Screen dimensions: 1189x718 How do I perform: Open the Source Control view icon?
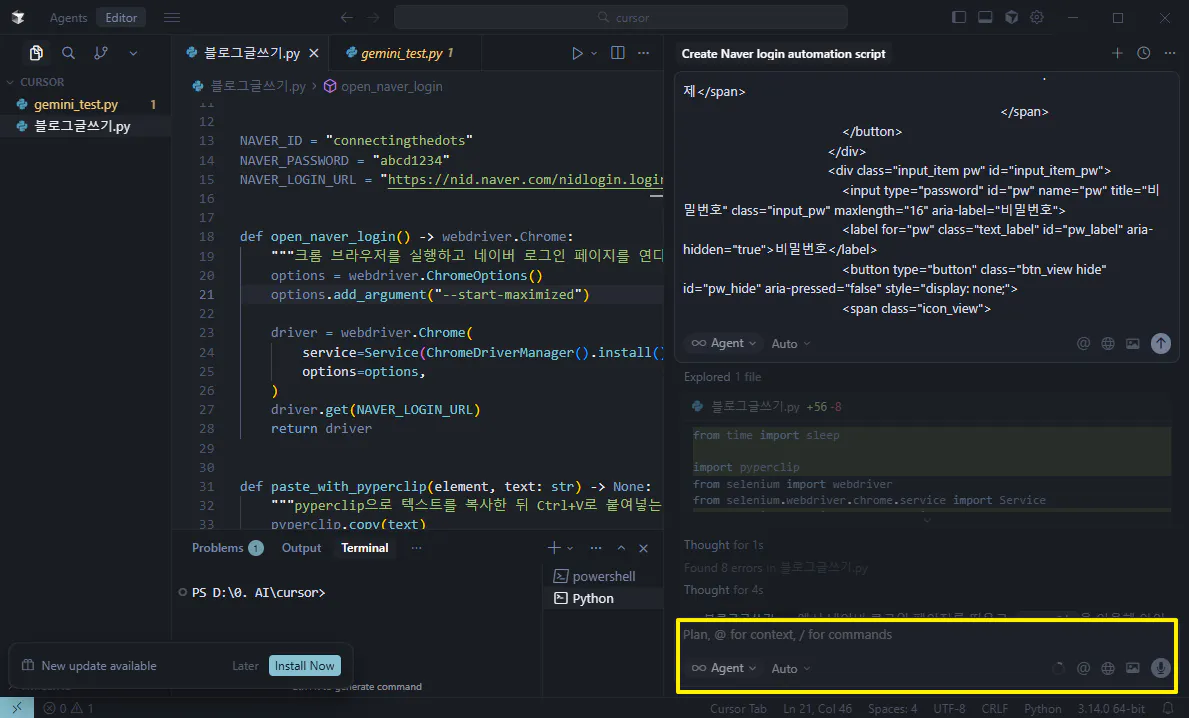(x=101, y=53)
